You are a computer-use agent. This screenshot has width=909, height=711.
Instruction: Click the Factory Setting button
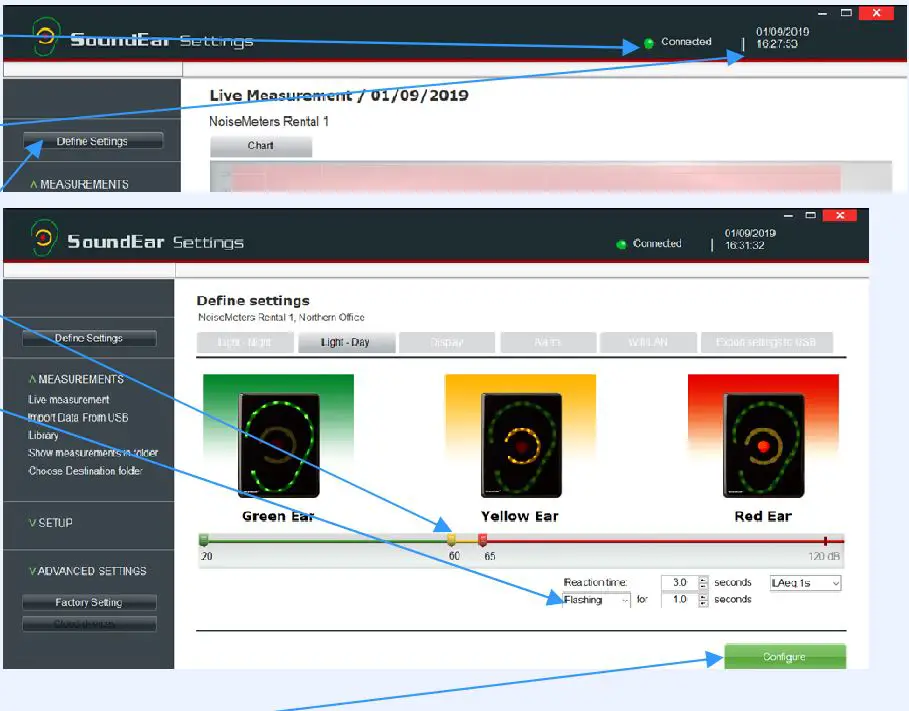coord(89,603)
